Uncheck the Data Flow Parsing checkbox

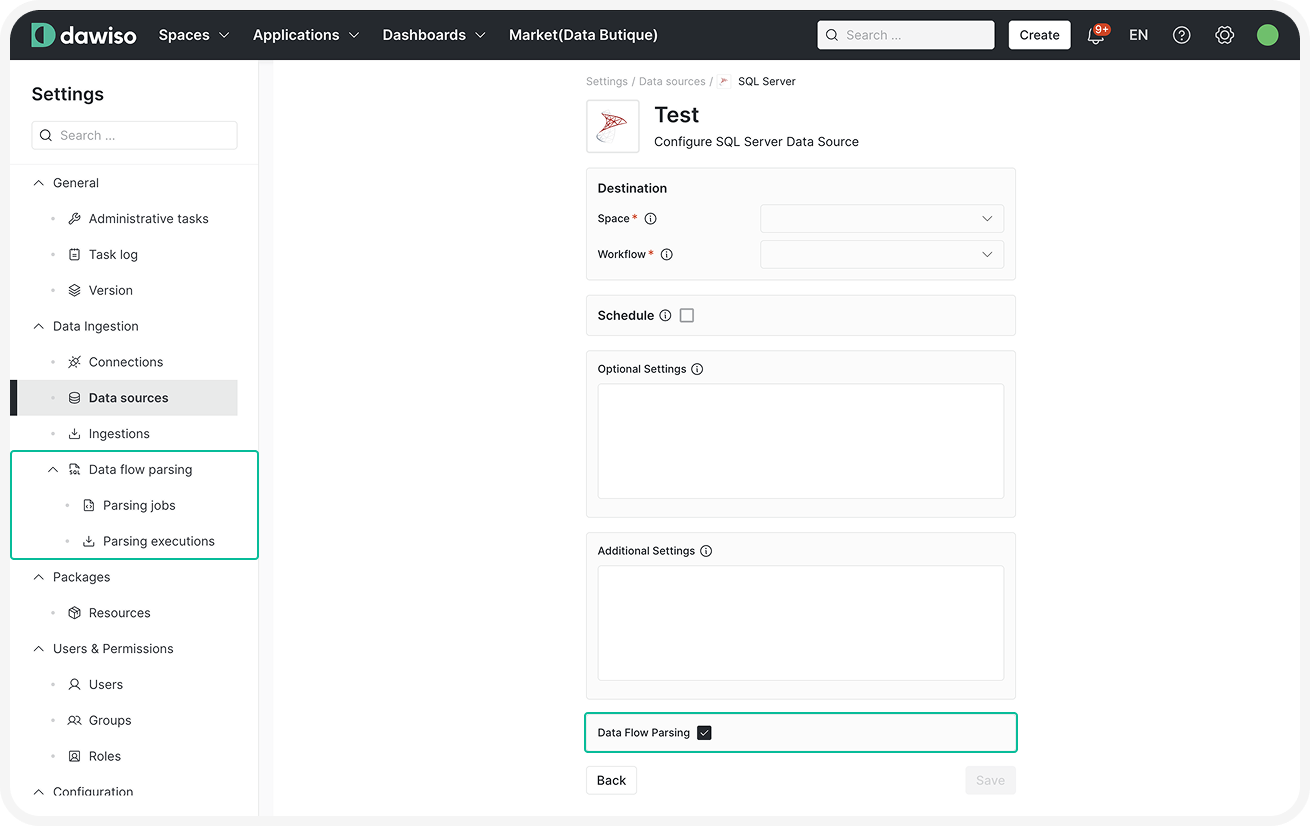tap(704, 732)
